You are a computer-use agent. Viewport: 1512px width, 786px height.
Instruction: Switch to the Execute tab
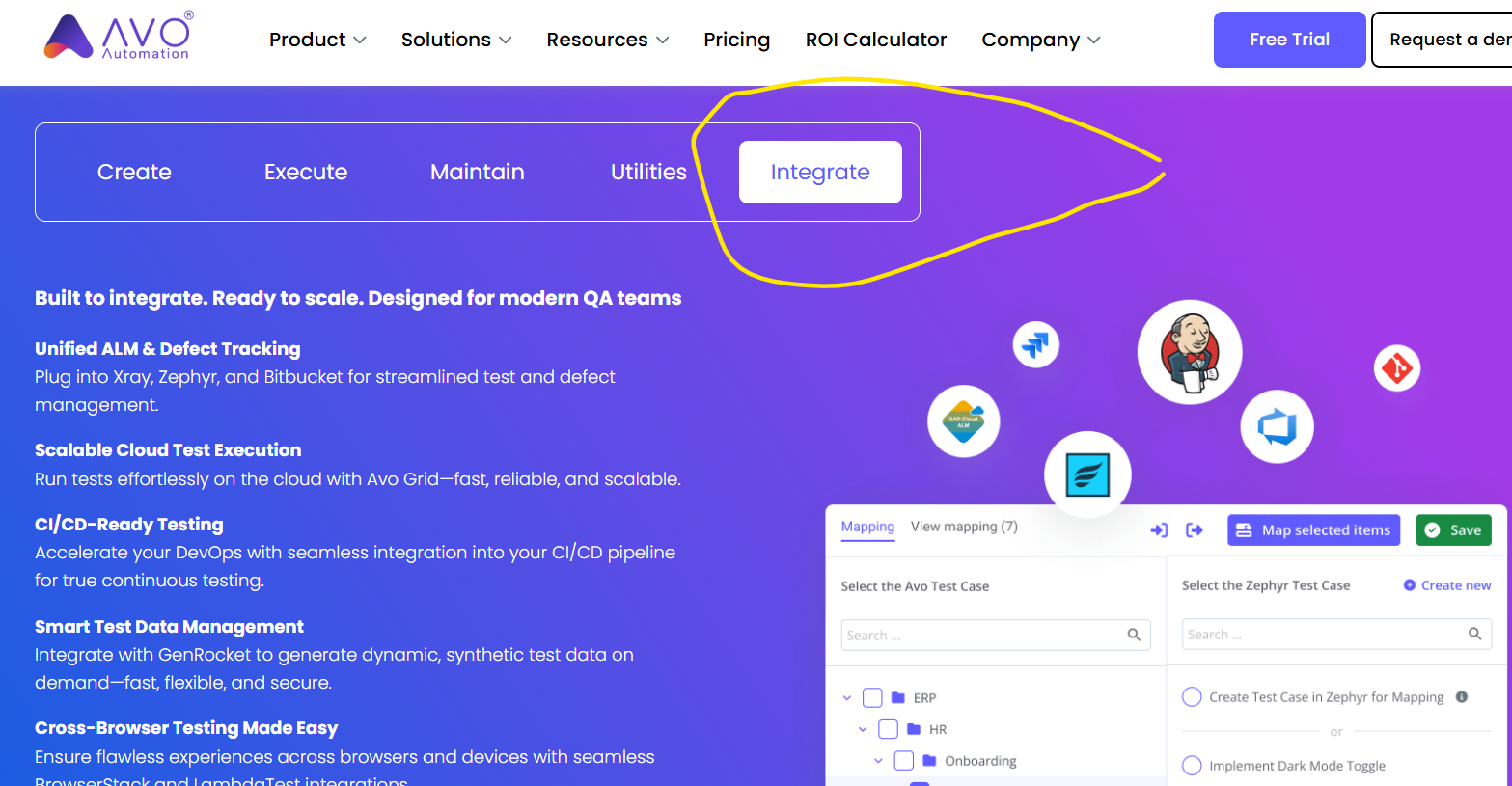[306, 172]
